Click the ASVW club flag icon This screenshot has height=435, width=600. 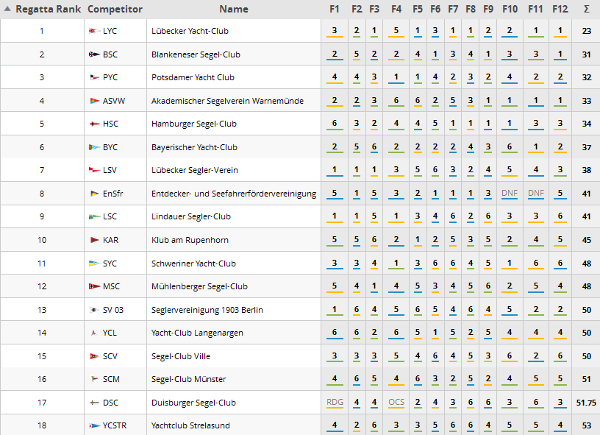pos(94,101)
